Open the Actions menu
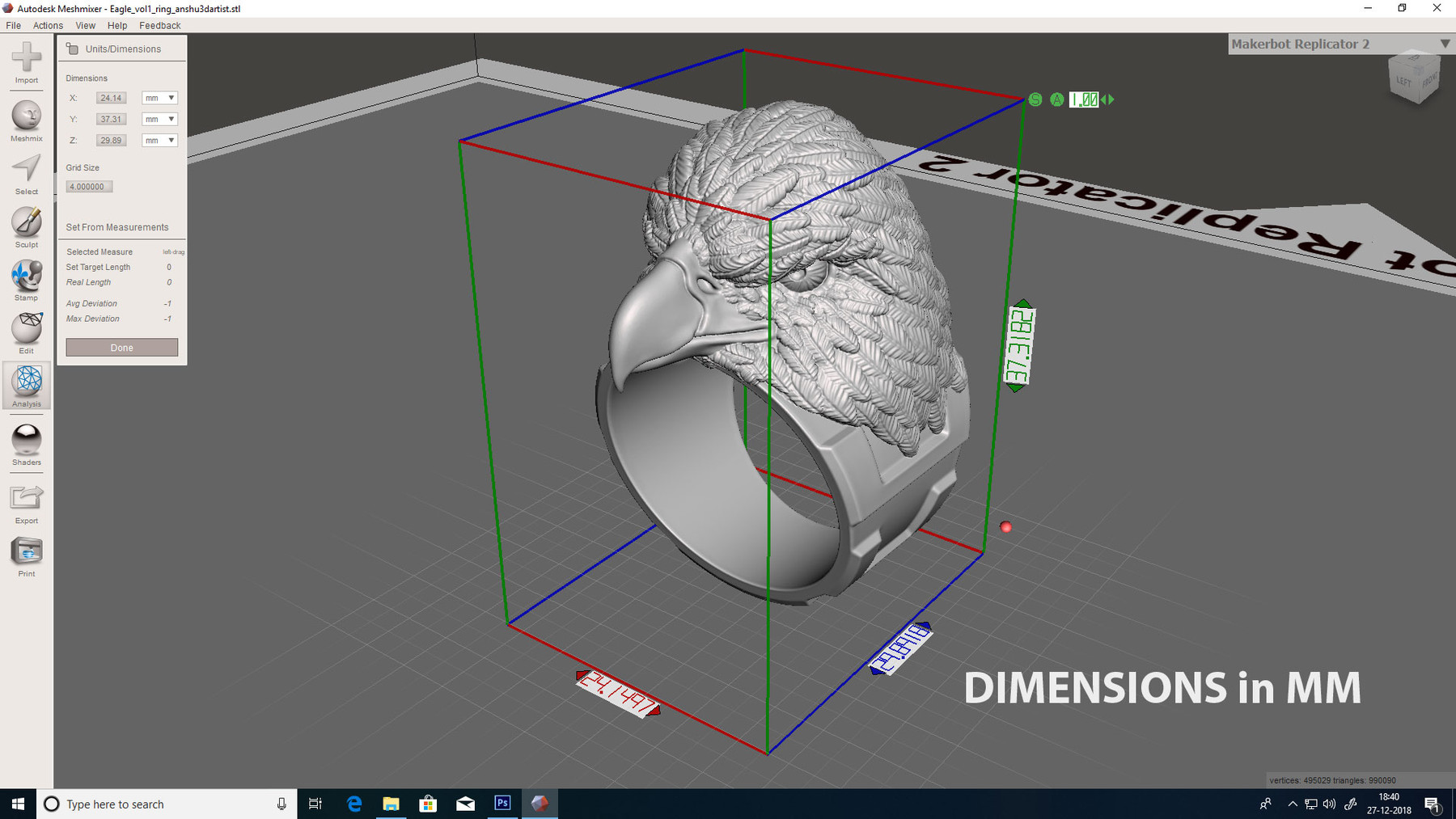This screenshot has width=1456, height=819. pos(48,25)
